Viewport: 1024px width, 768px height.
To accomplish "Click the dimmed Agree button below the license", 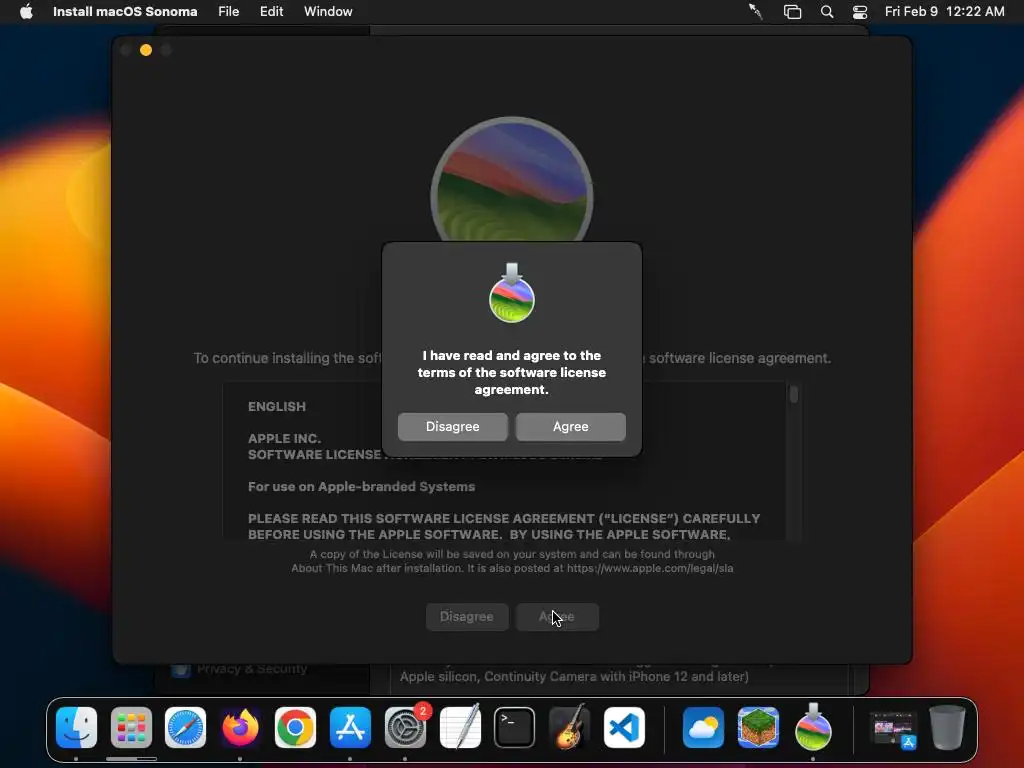I will tap(557, 616).
